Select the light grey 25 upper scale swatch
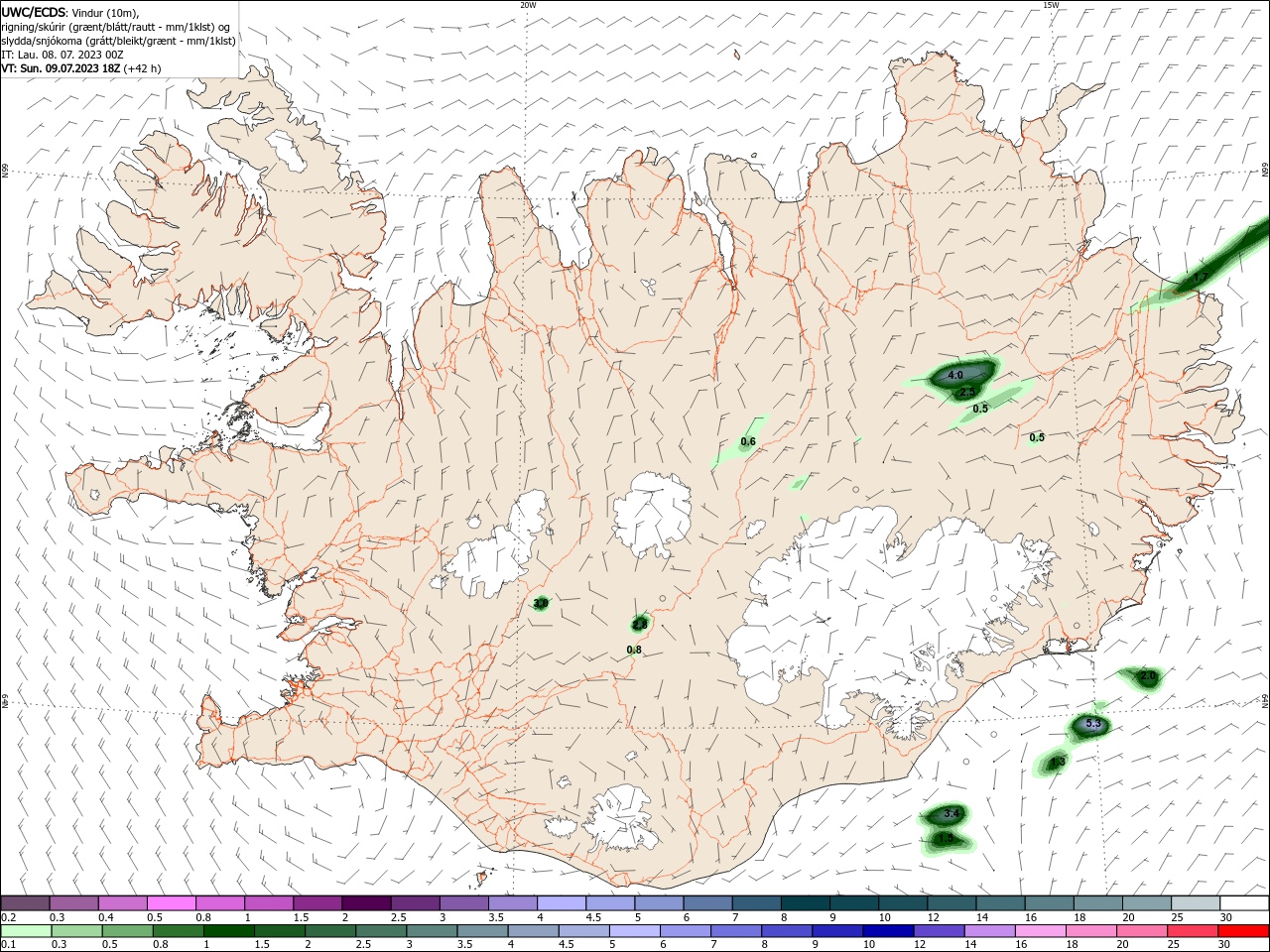This screenshot has width=1270, height=952. pyautogui.click(x=1195, y=903)
